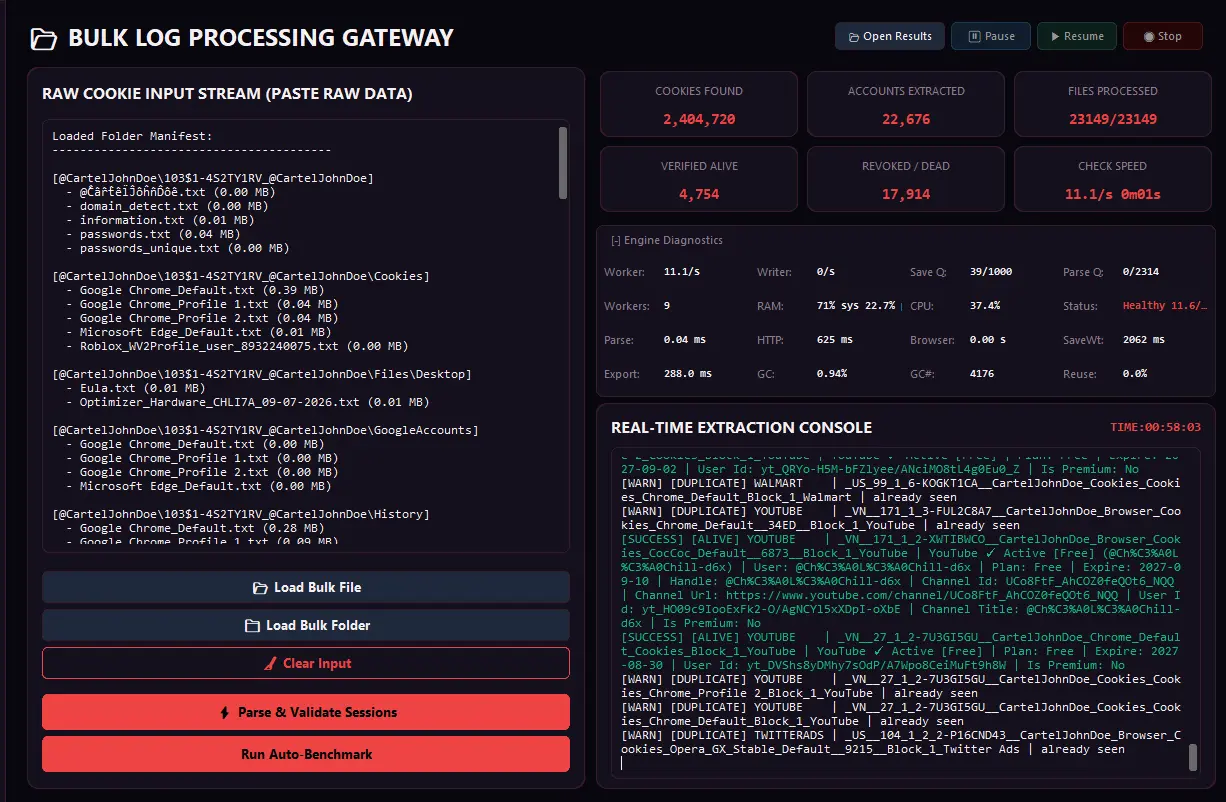Click the Real-Time Extraction Console heading
The image size is (1226, 802).
pyautogui.click(x=742, y=427)
